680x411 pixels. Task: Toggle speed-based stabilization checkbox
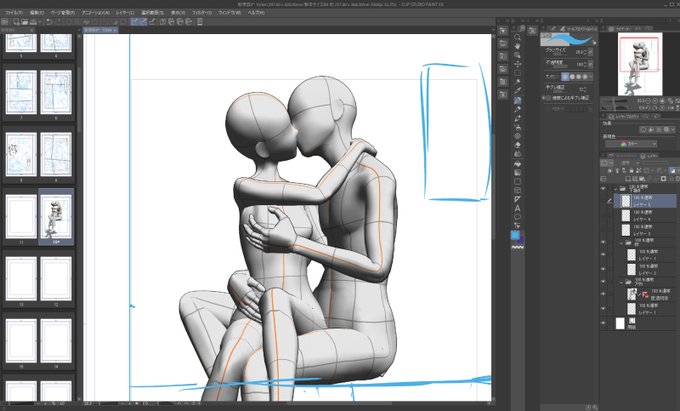click(548, 98)
